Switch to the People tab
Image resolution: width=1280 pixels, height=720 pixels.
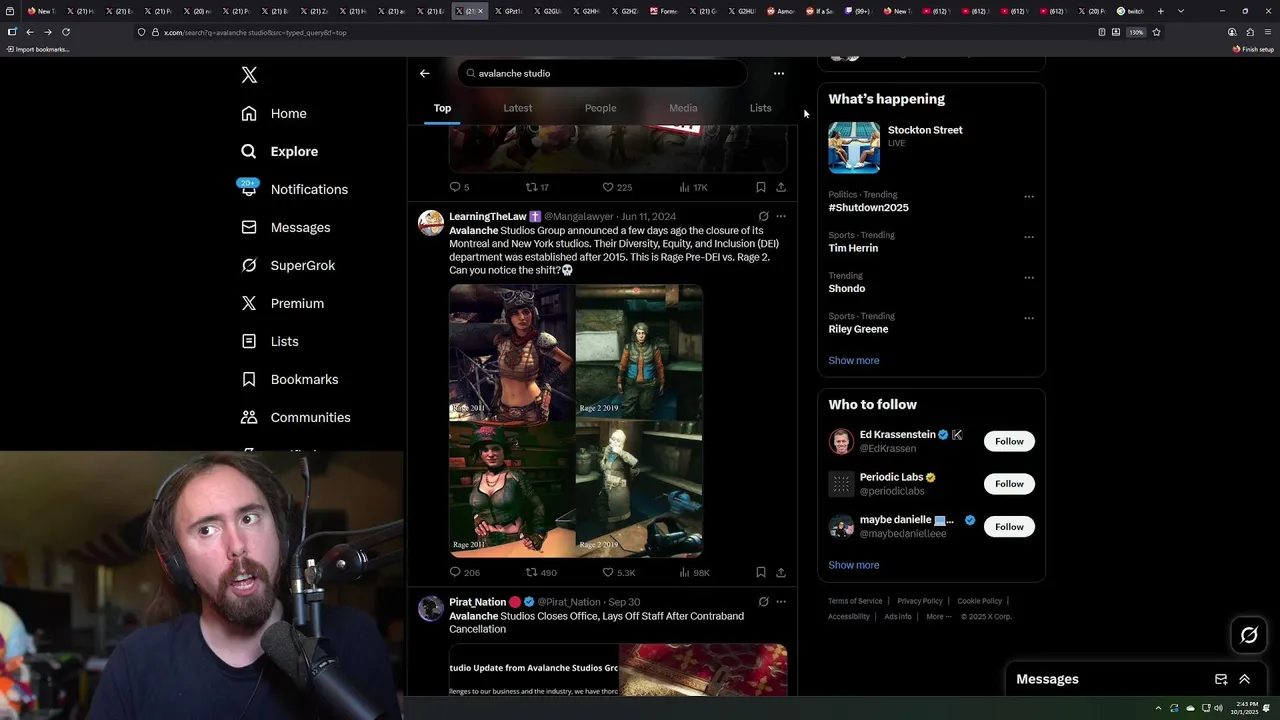coord(600,108)
